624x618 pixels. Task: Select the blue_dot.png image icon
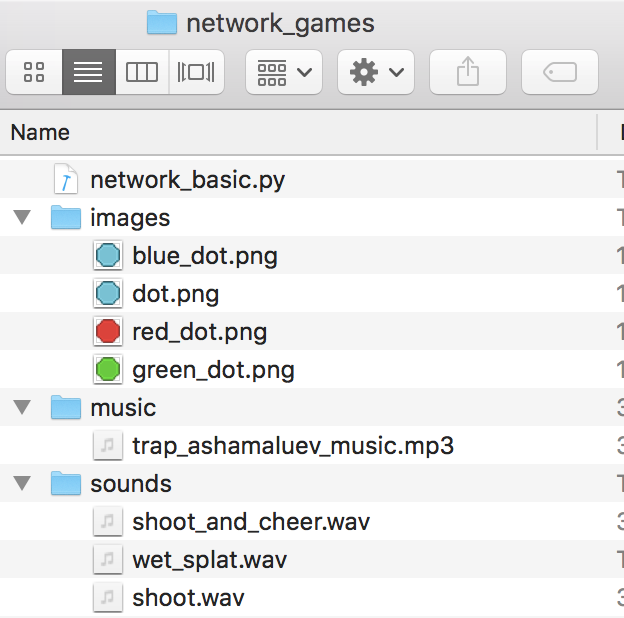[x=107, y=256]
